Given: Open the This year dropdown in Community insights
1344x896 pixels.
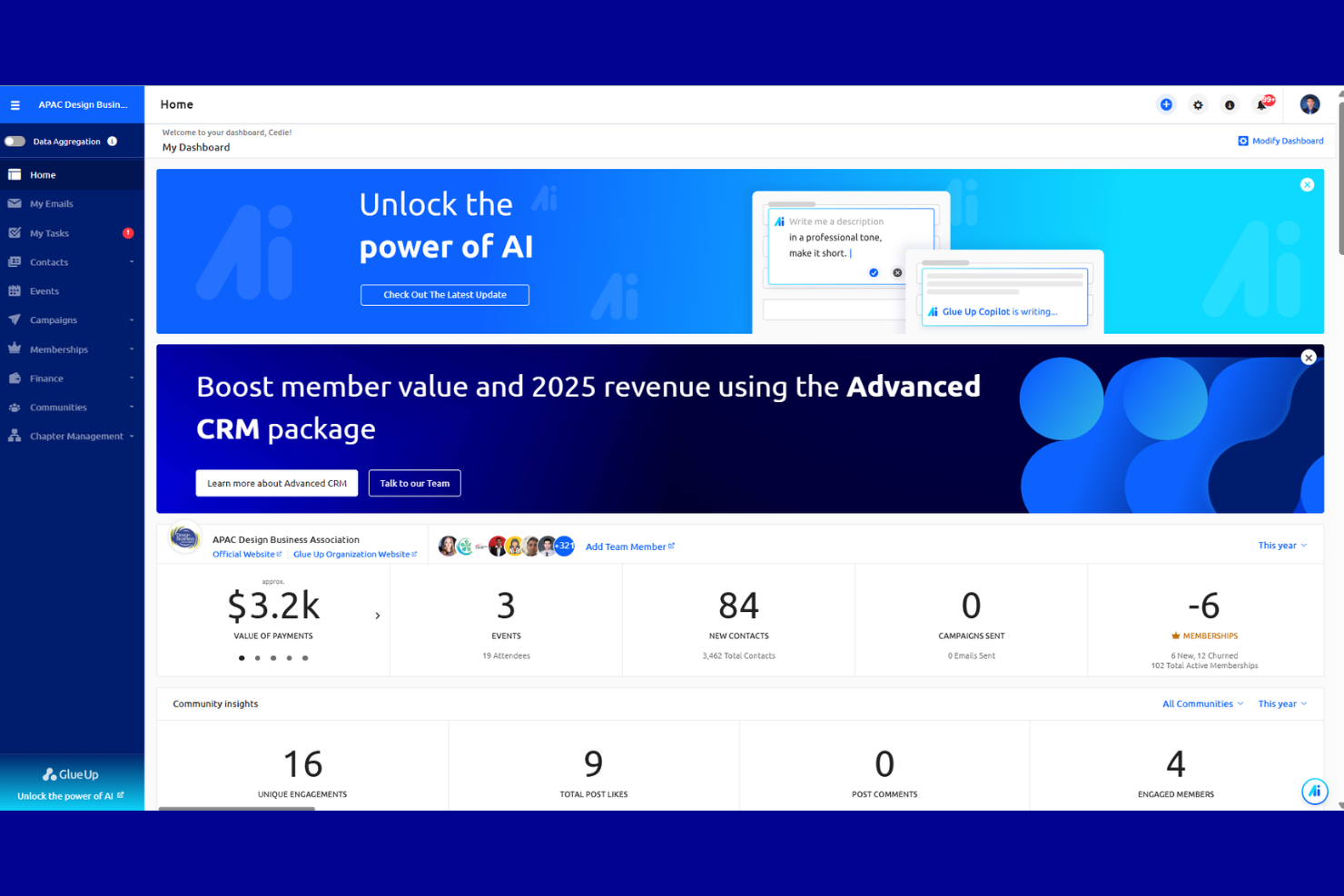Looking at the screenshot, I should [x=1282, y=704].
